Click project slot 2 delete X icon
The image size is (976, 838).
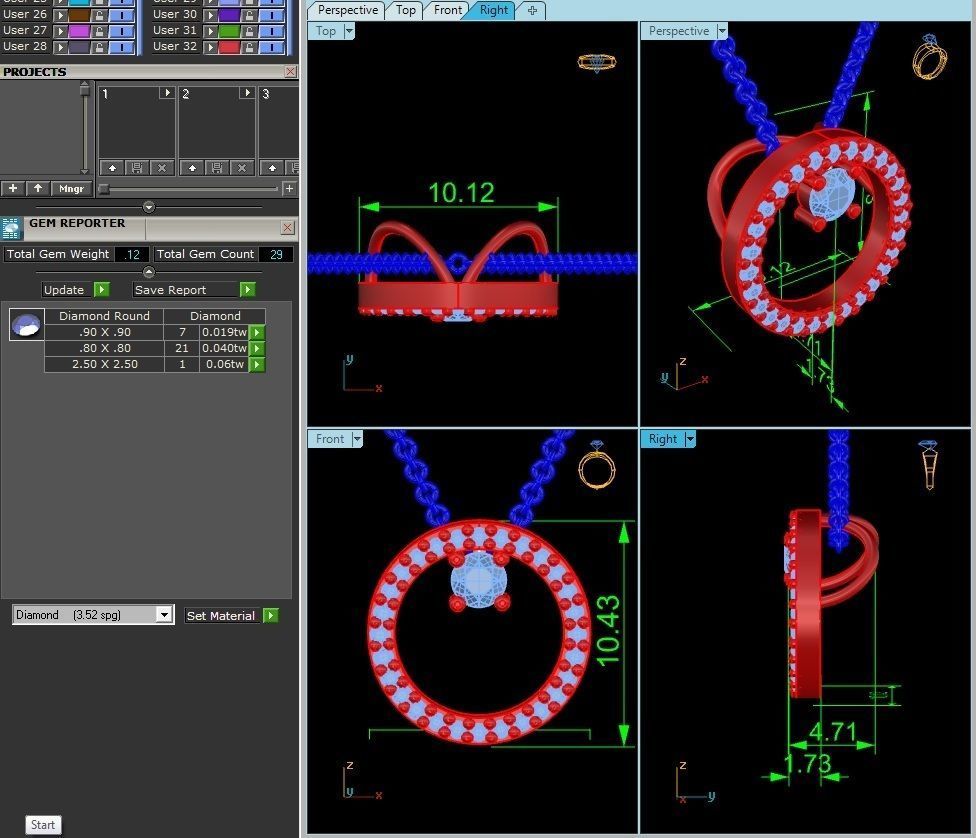(x=242, y=167)
